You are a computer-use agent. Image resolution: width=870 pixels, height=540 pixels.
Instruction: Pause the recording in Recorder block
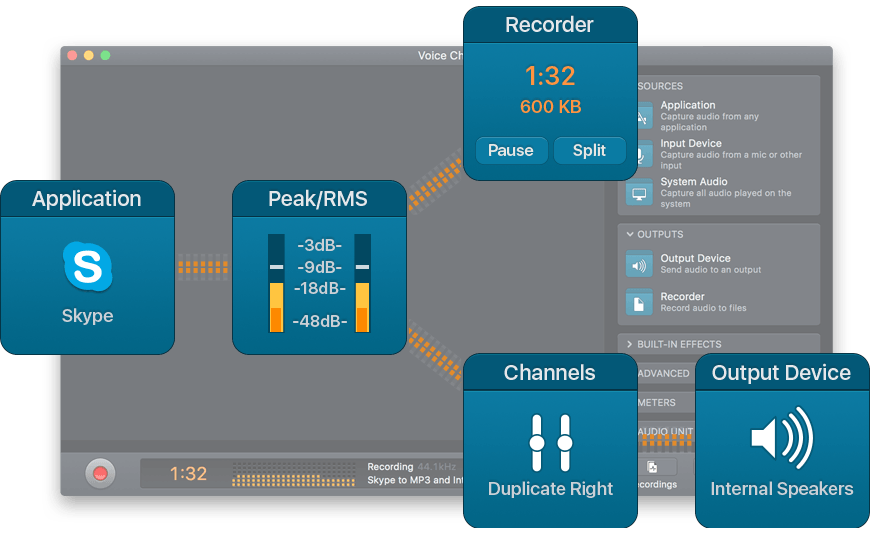coord(511,150)
